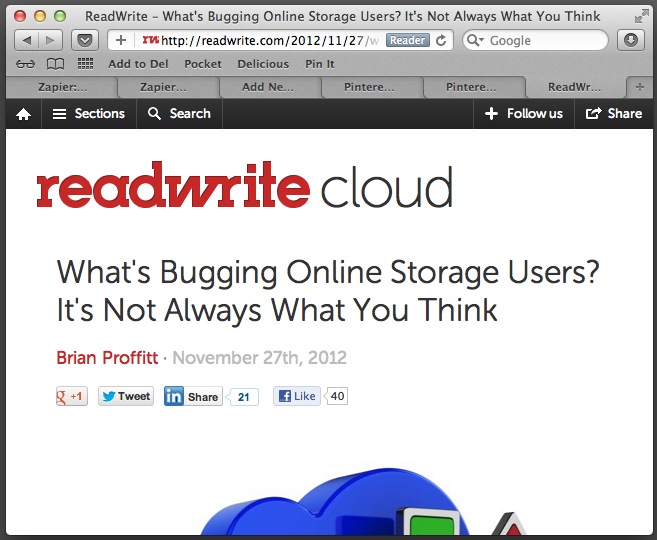Screen dimensions: 657x540
Task: Tweet this article
Action: (x=126, y=396)
